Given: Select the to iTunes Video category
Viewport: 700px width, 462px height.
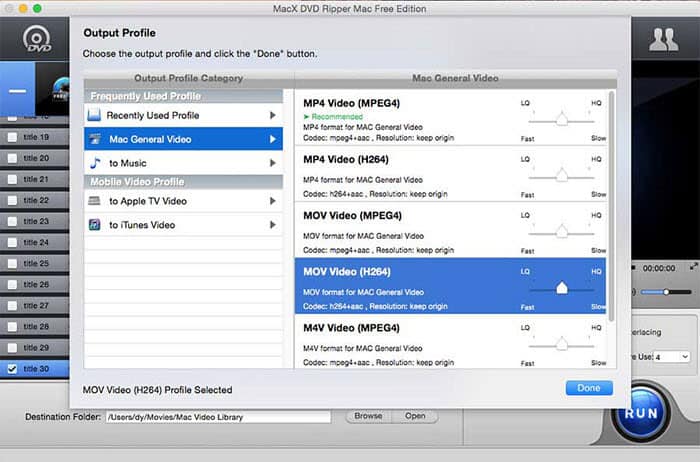Looking at the screenshot, I should pyautogui.click(x=183, y=225).
